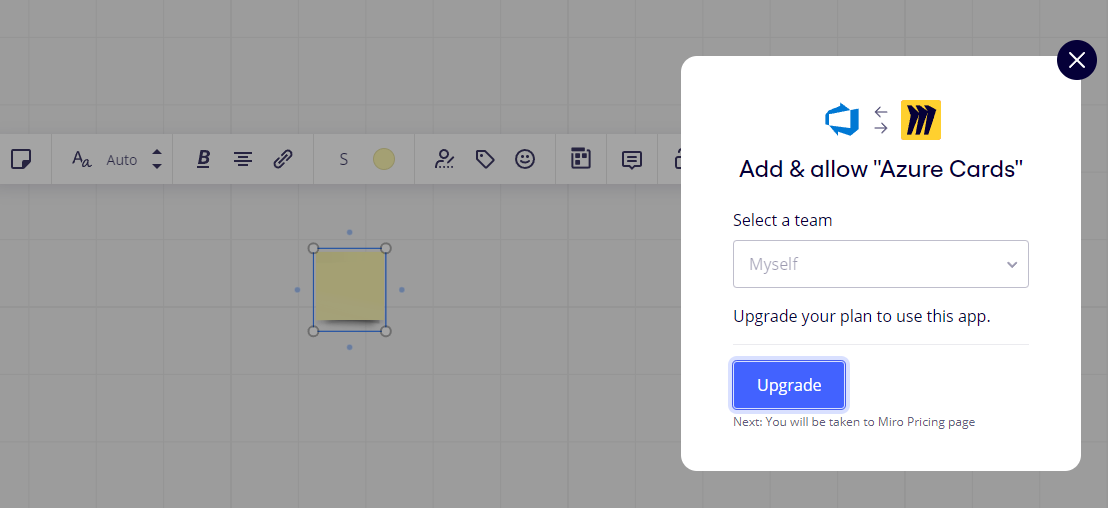Click the Azure DevOps logo icon
Image resolution: width=1108 pixels, height=508 pixels.
(x=842, y=120)
